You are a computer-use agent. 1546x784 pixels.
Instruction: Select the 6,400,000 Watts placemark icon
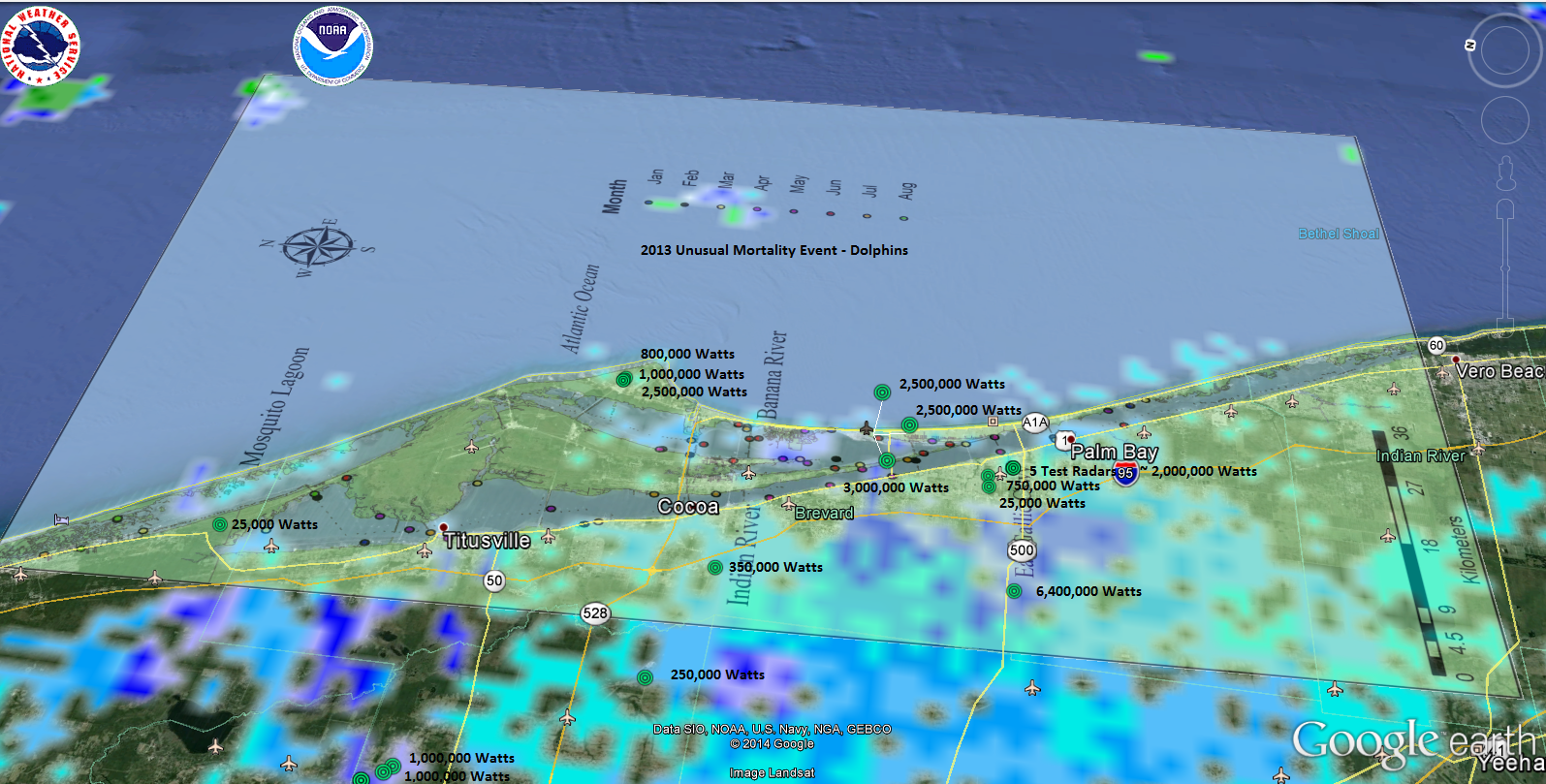[1014, 591]
